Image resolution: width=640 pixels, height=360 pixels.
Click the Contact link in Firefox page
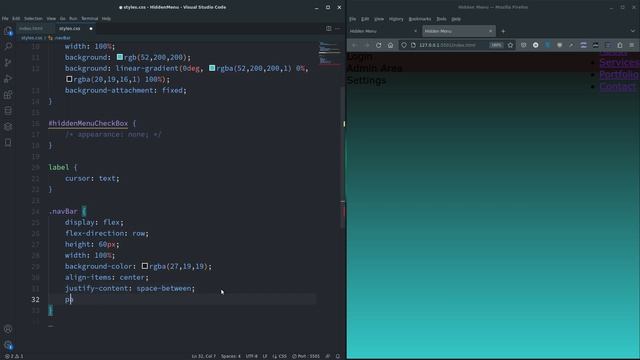tap(617, 87)
